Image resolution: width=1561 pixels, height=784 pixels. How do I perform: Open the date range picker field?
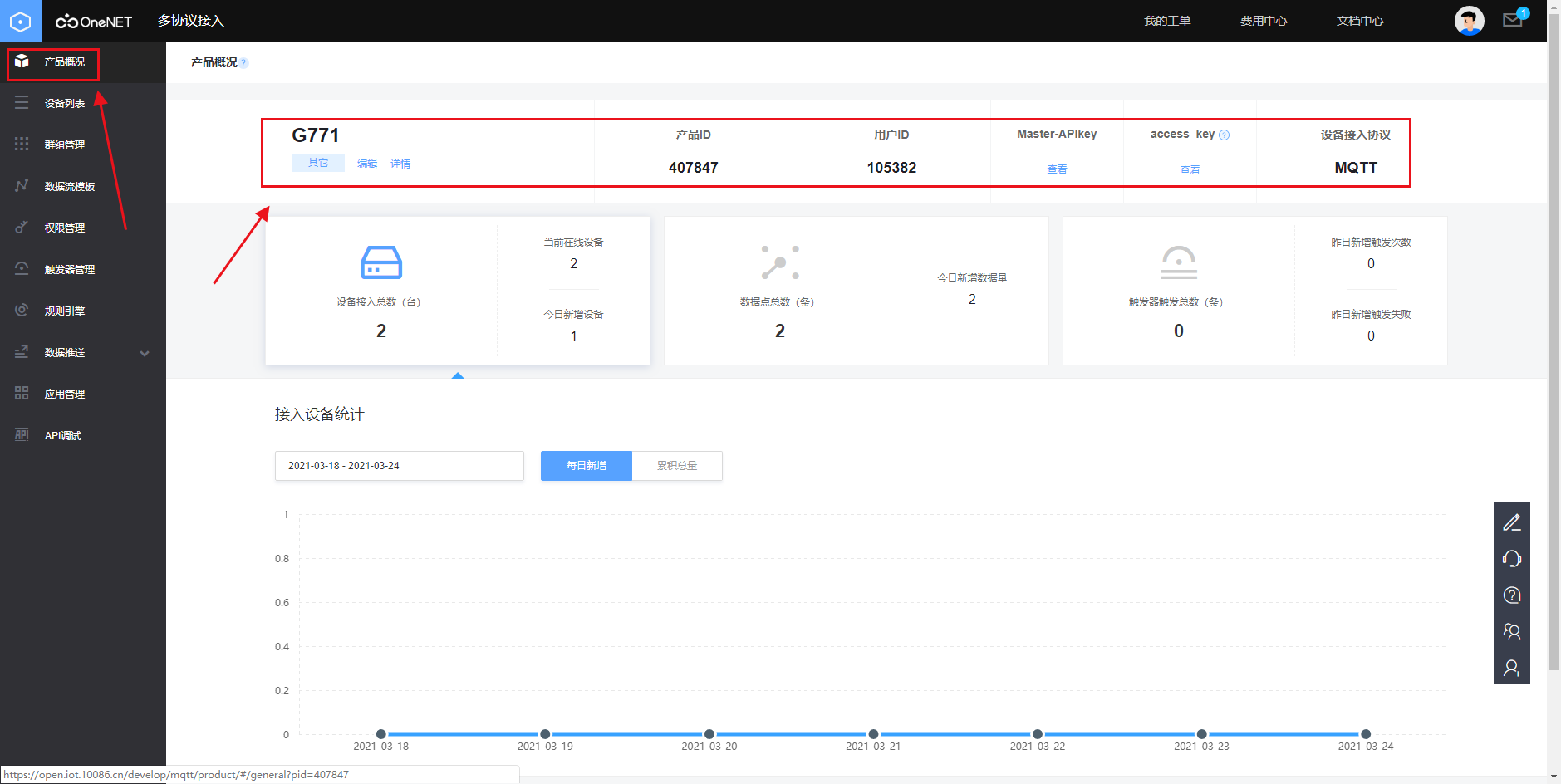[399, 466]
